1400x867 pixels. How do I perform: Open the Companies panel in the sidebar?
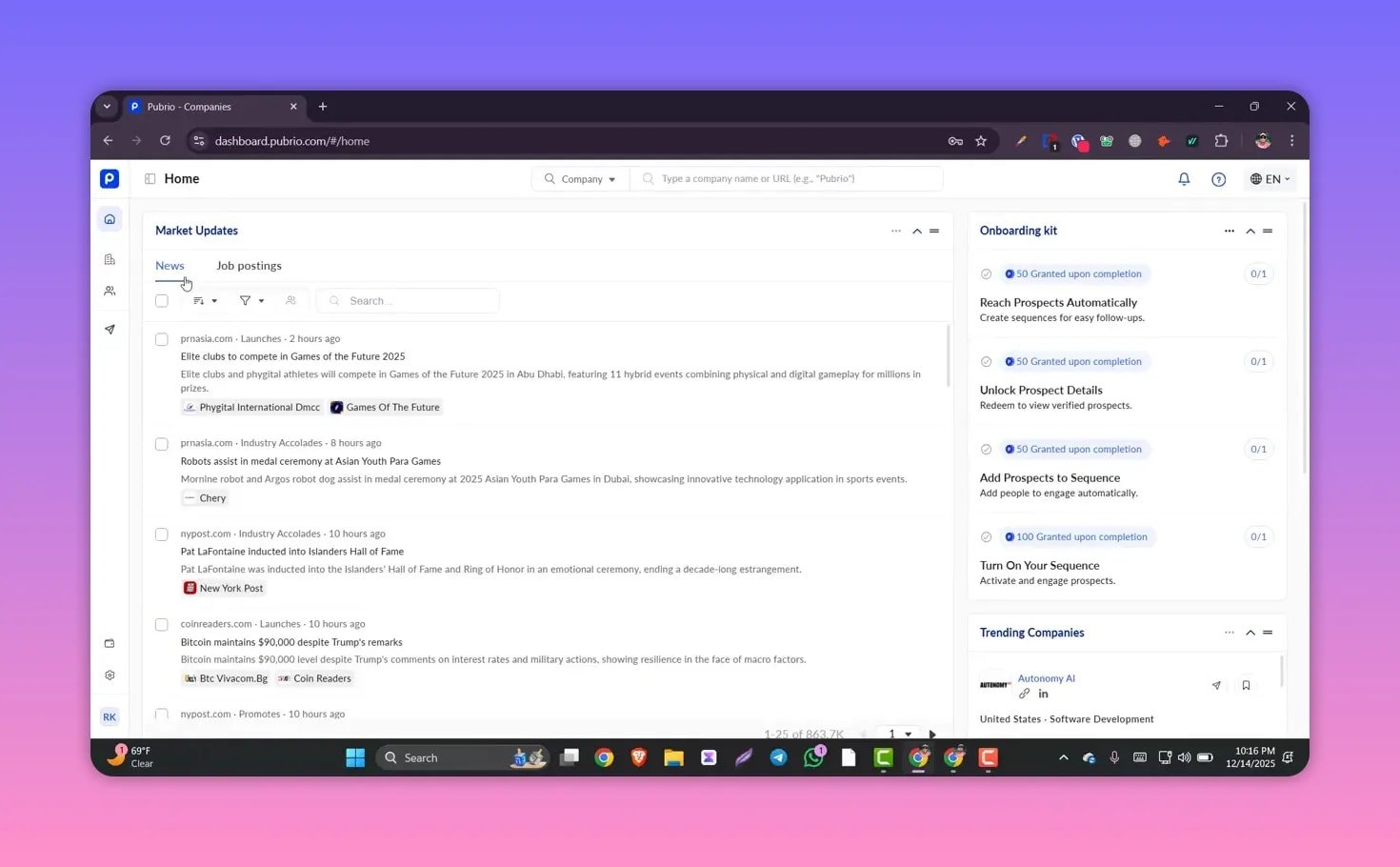point(110,258)
